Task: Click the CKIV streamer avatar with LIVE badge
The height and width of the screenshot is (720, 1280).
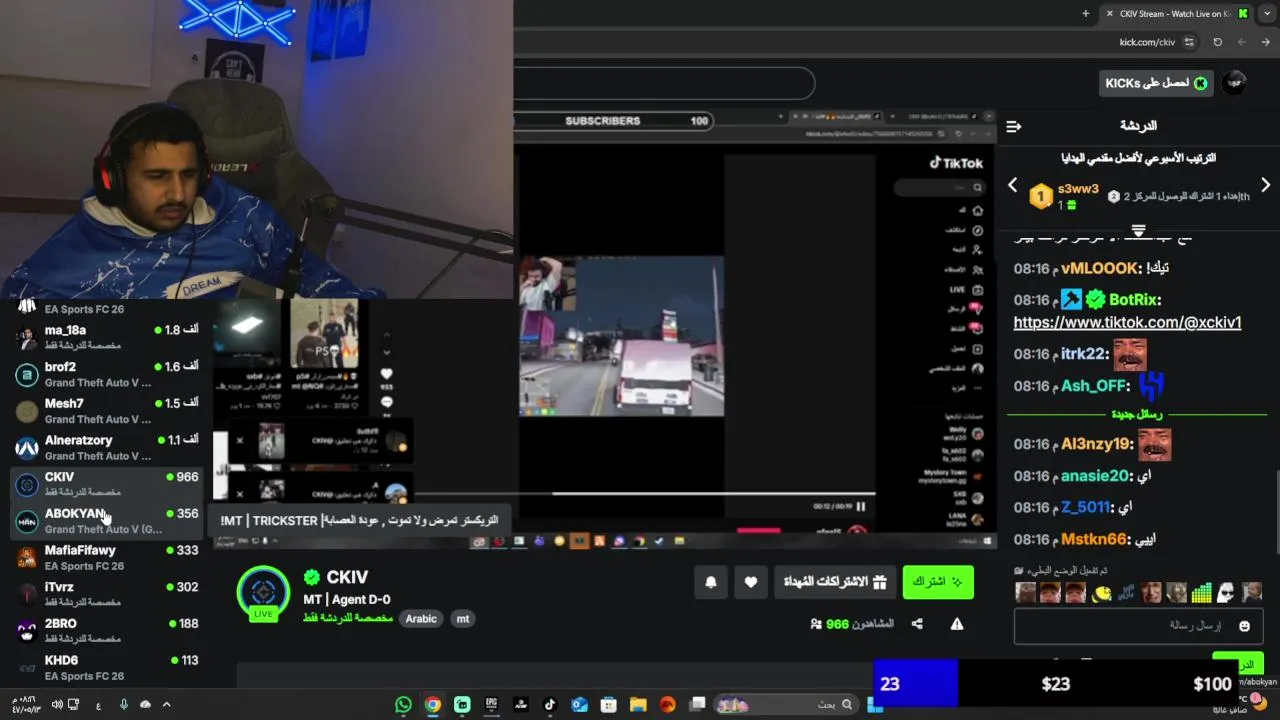Action: click(263, 592)
